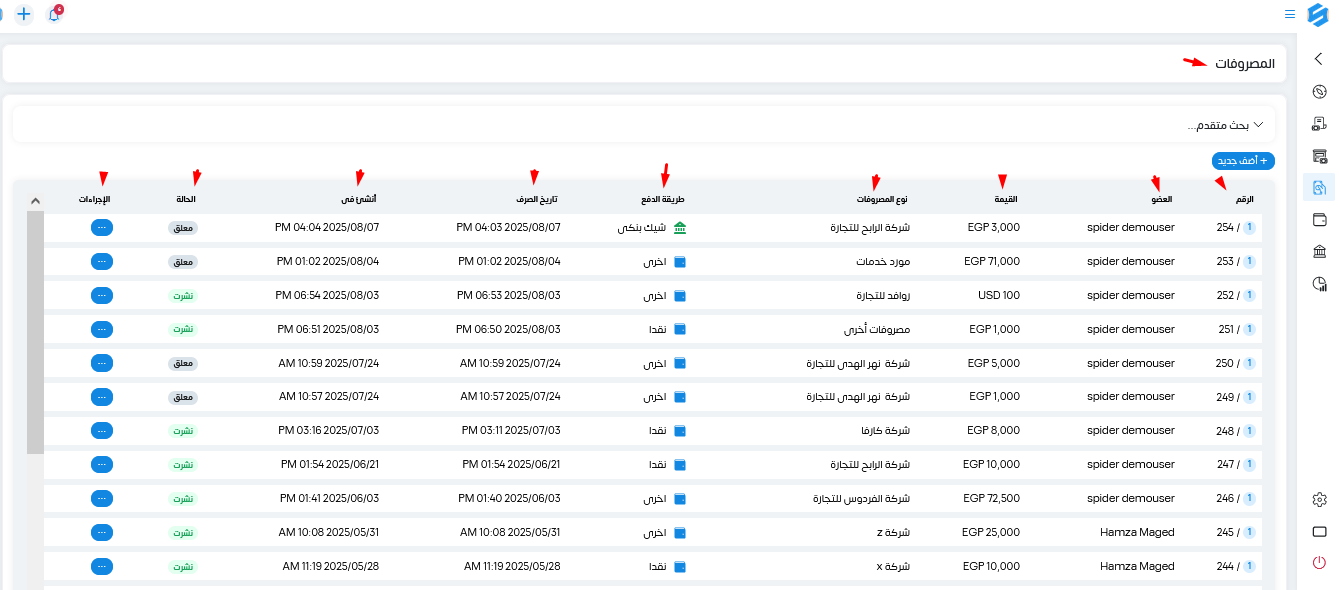Open the bank building icon in the sidebar
The width and height of the screenshot is (1339, 590).
click(1319, 251)
